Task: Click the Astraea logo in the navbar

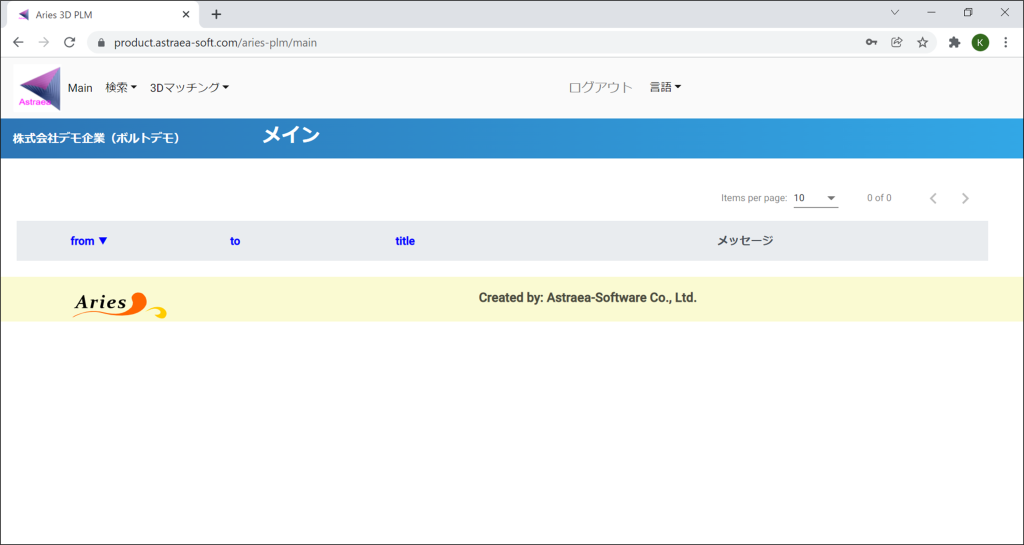Action: tap(39, 88)
